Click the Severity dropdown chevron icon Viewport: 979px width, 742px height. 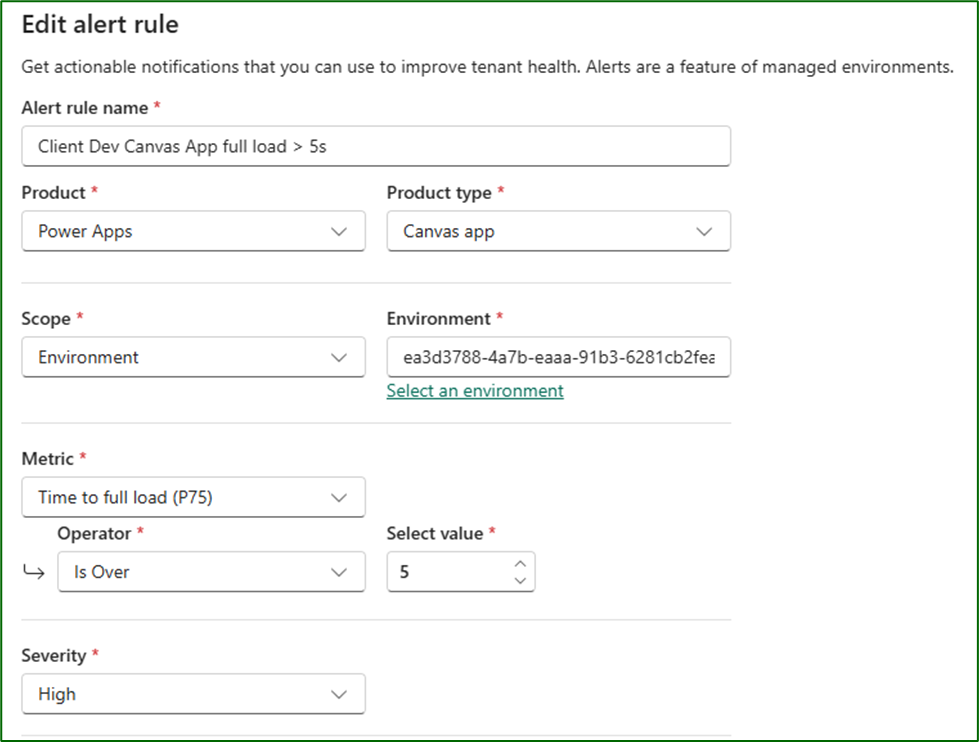tap(339, 694)
